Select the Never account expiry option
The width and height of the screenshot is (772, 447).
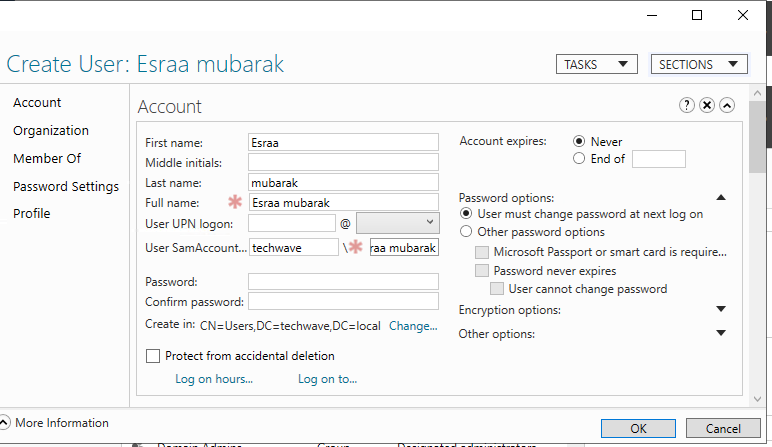tap(579, 142)
